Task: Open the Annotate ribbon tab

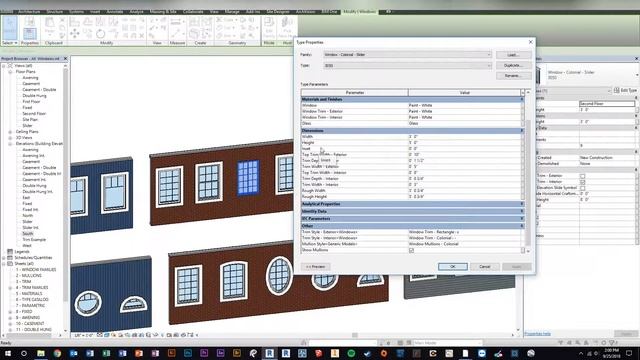Action: click(115, 11)
